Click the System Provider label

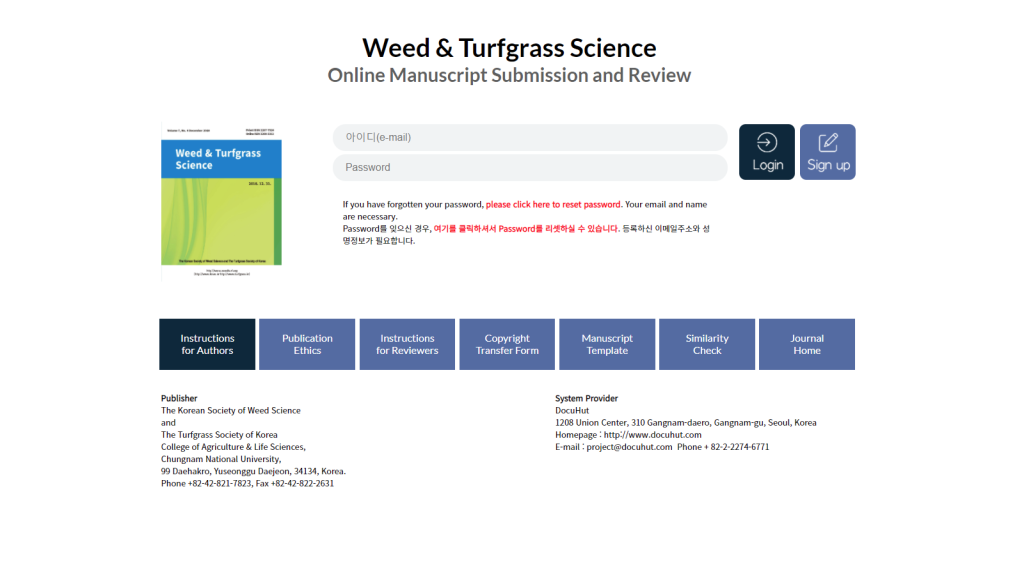pyautogui.click(x=586, y=398)
